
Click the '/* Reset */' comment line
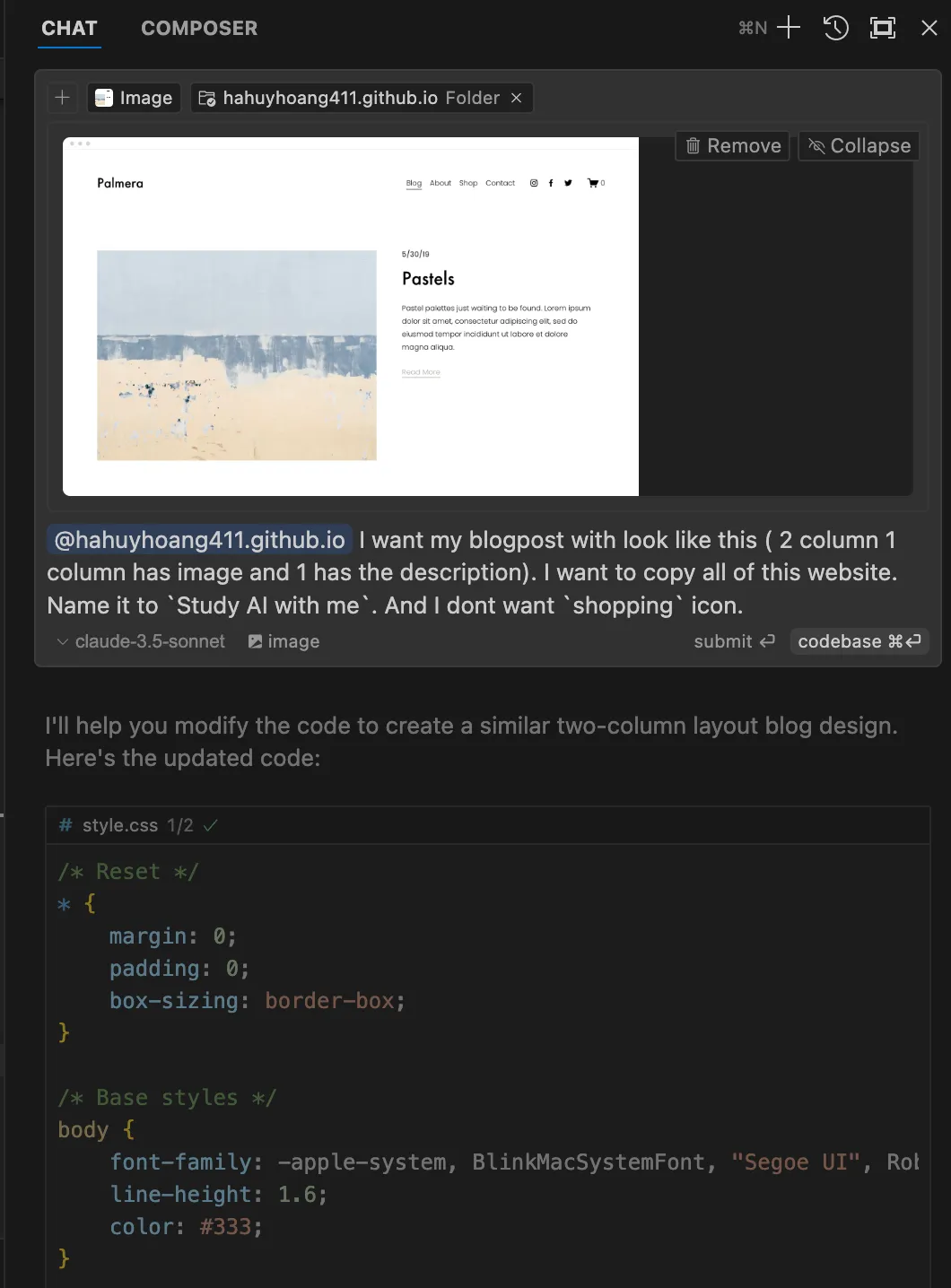(x=128, y=872)
